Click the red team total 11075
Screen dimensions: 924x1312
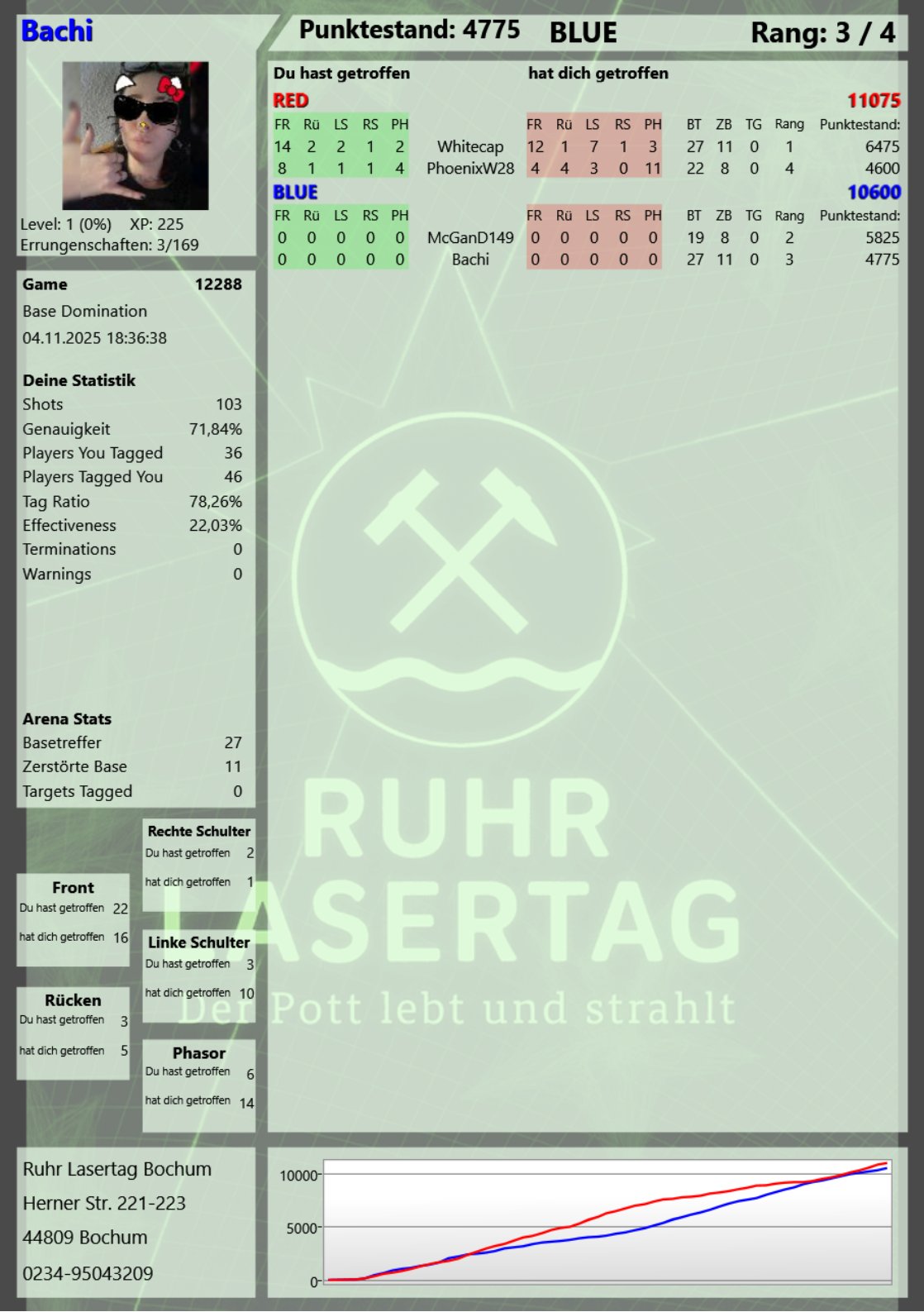(x=873, y=101)
